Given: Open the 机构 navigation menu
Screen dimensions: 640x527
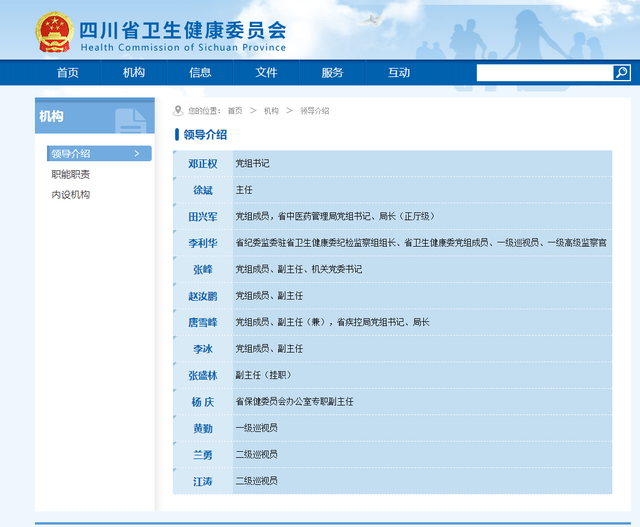Looking at the screenshot, I should coord(134,73).
